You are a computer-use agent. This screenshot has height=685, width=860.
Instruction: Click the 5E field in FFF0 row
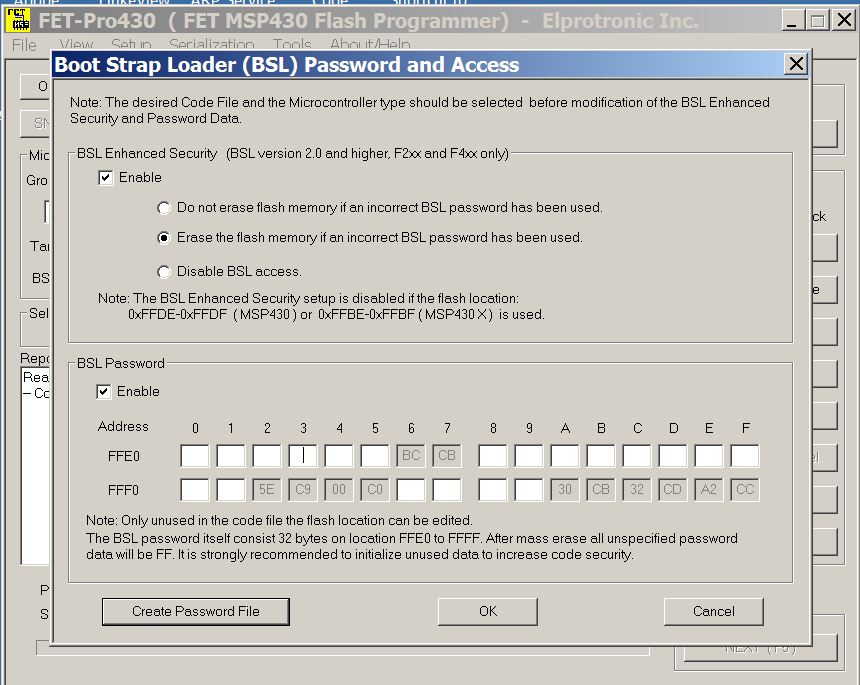point(267,490)
